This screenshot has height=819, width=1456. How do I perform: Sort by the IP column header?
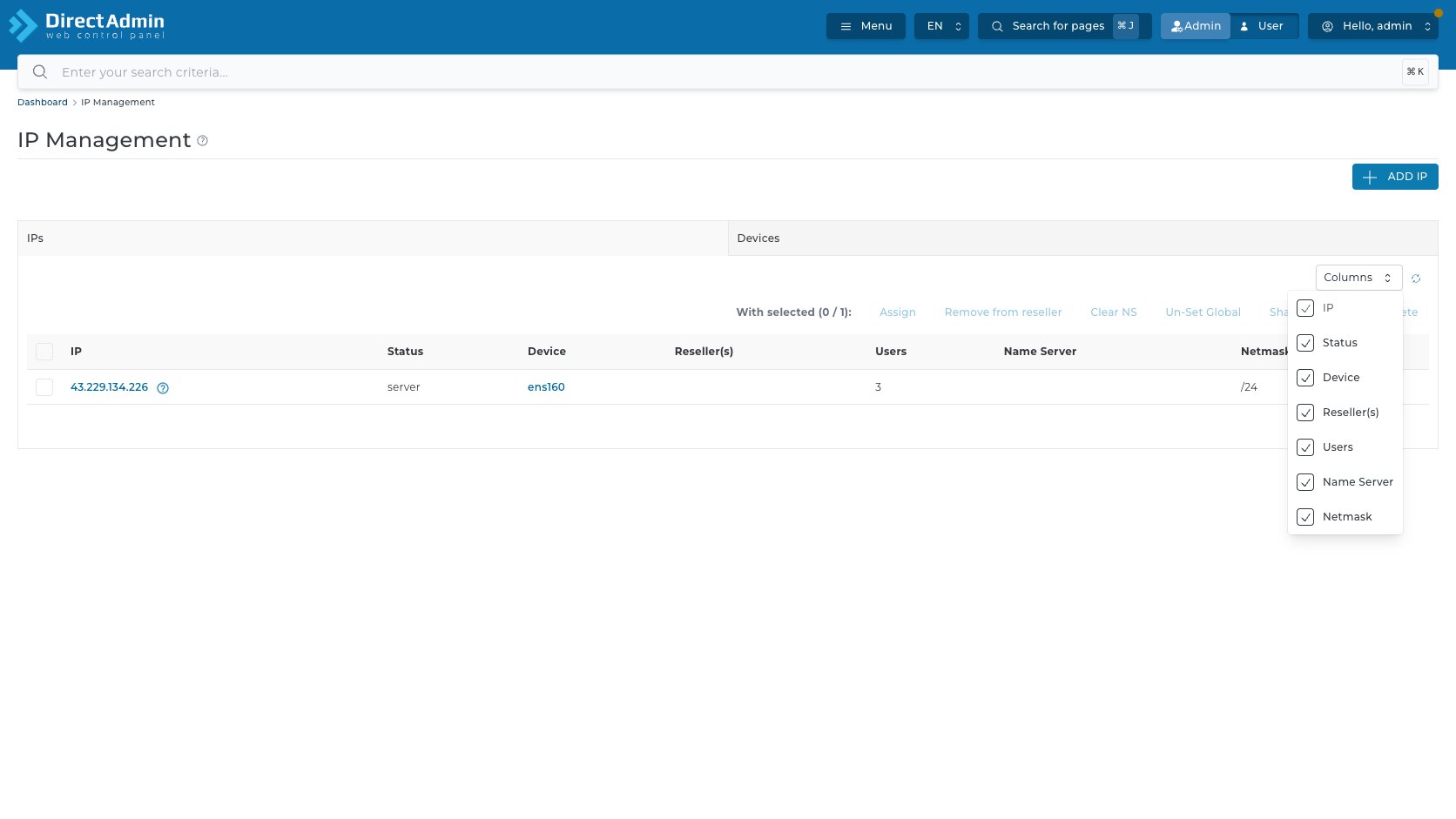76,352
